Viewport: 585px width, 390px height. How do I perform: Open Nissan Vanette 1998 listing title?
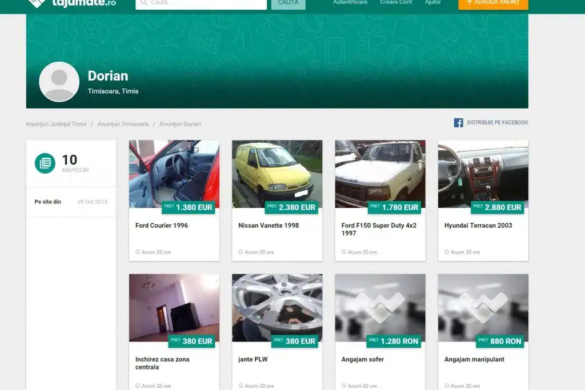click(269, 225)
